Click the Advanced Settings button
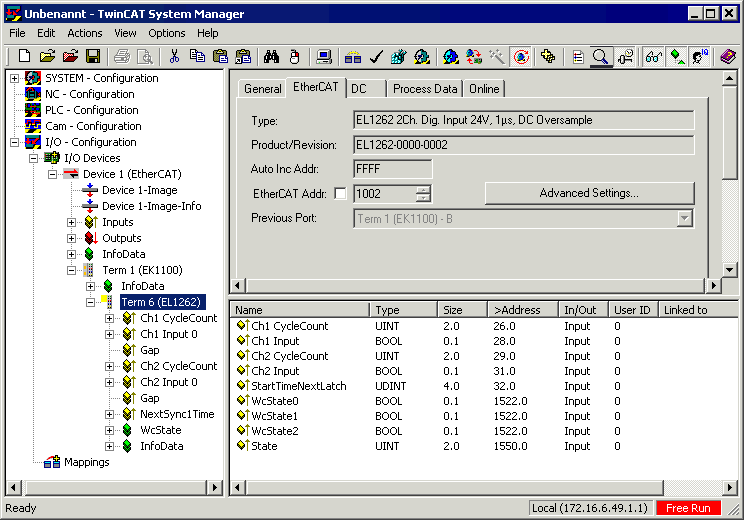The height and width of the screenshot is (520, 744). [x=589, y=193]
